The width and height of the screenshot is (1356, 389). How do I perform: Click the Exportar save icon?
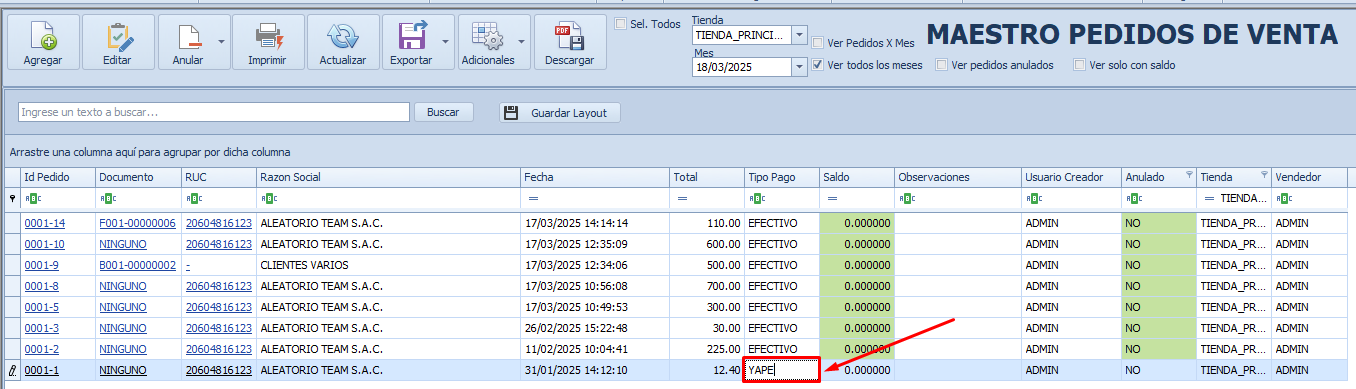coord(412,35)
